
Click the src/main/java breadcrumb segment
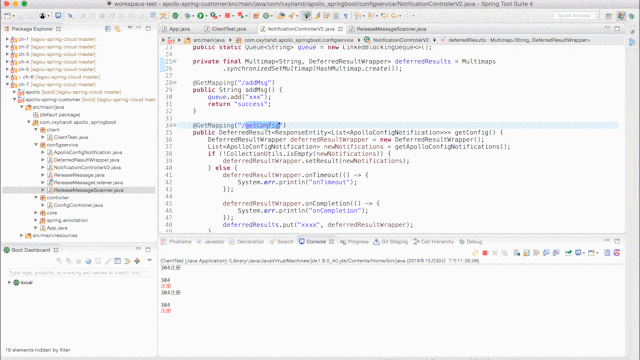(x=209, y=40)
